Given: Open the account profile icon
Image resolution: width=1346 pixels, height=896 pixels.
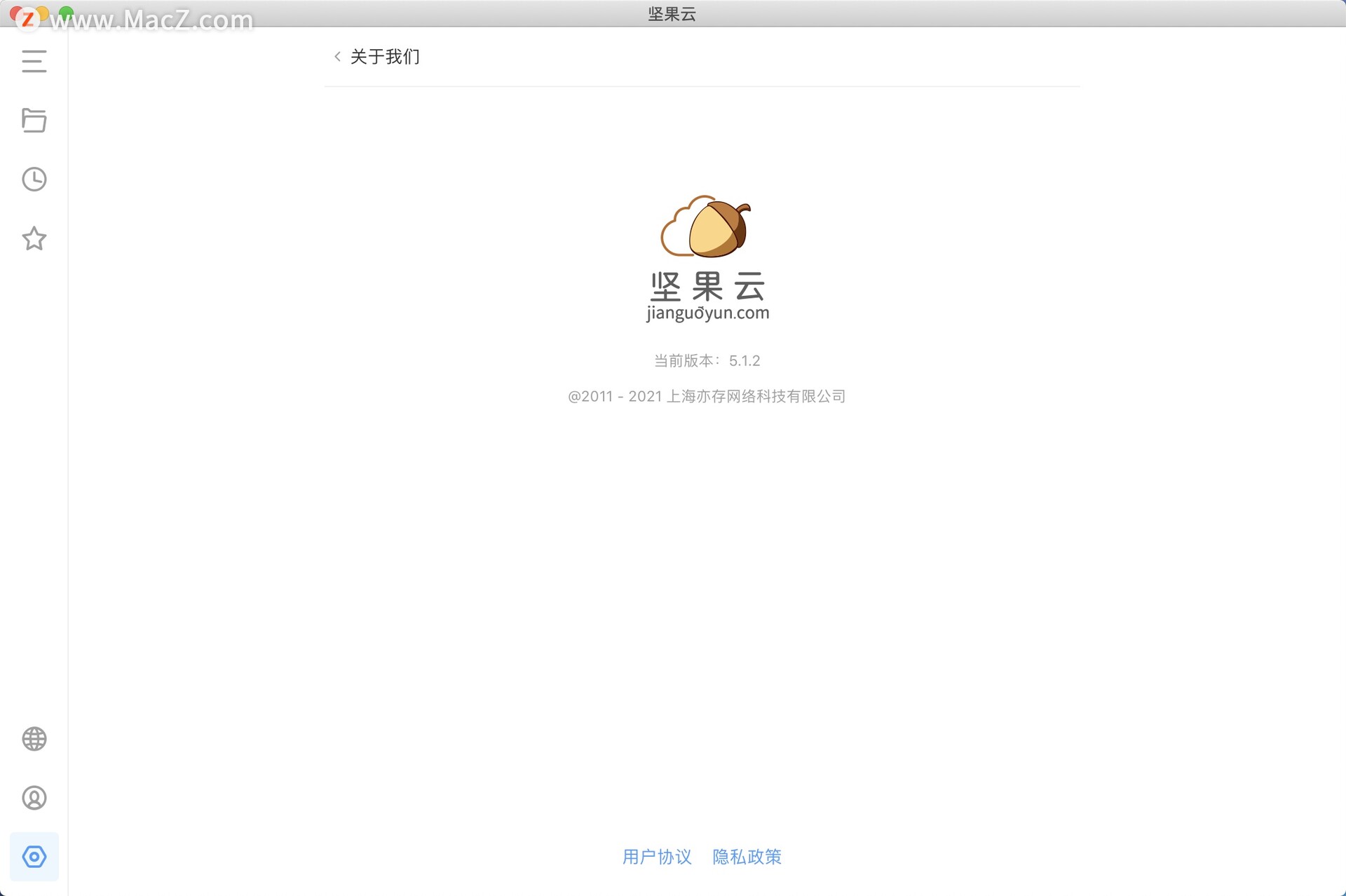Looking at the screenshot, I should (x=34, y=798).
